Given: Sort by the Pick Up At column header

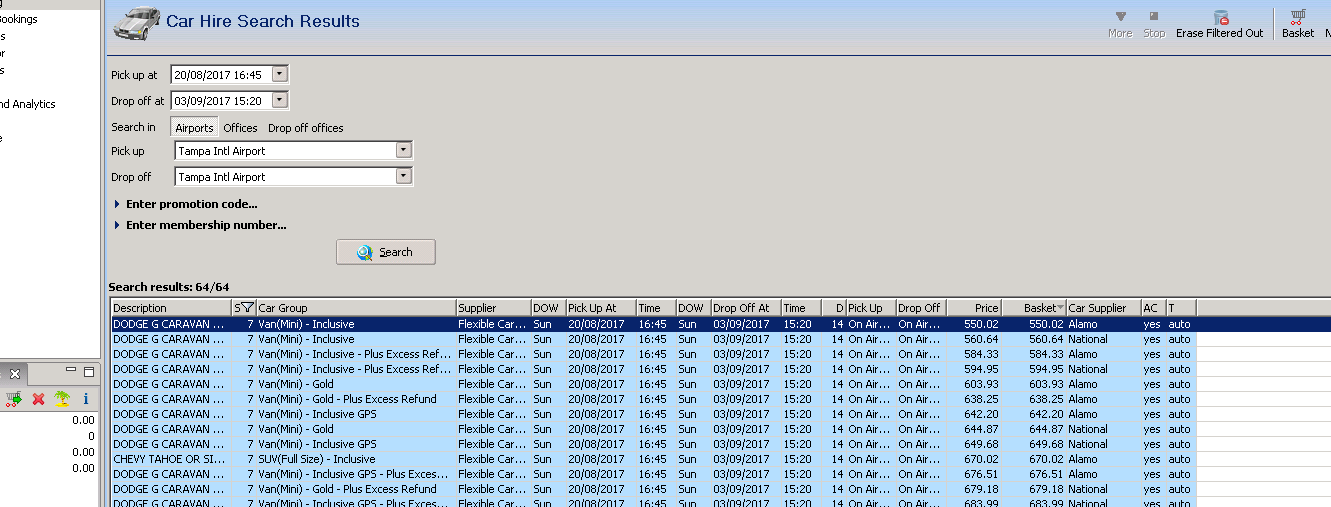Looking at the screenshot, I should [x=600, y=308].
